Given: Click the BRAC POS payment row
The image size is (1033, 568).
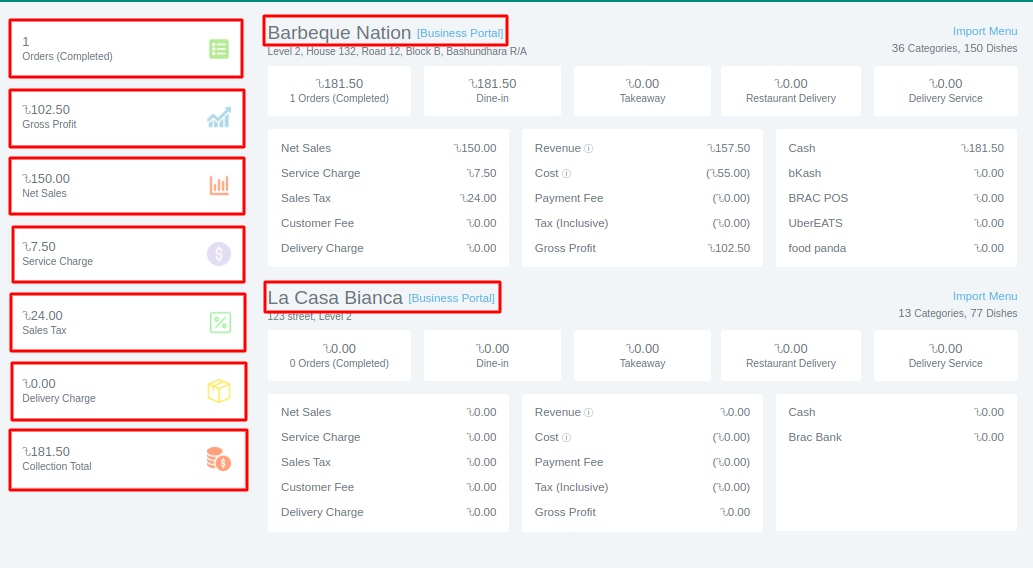Looking at the screenshot, I should click(896, 198).
